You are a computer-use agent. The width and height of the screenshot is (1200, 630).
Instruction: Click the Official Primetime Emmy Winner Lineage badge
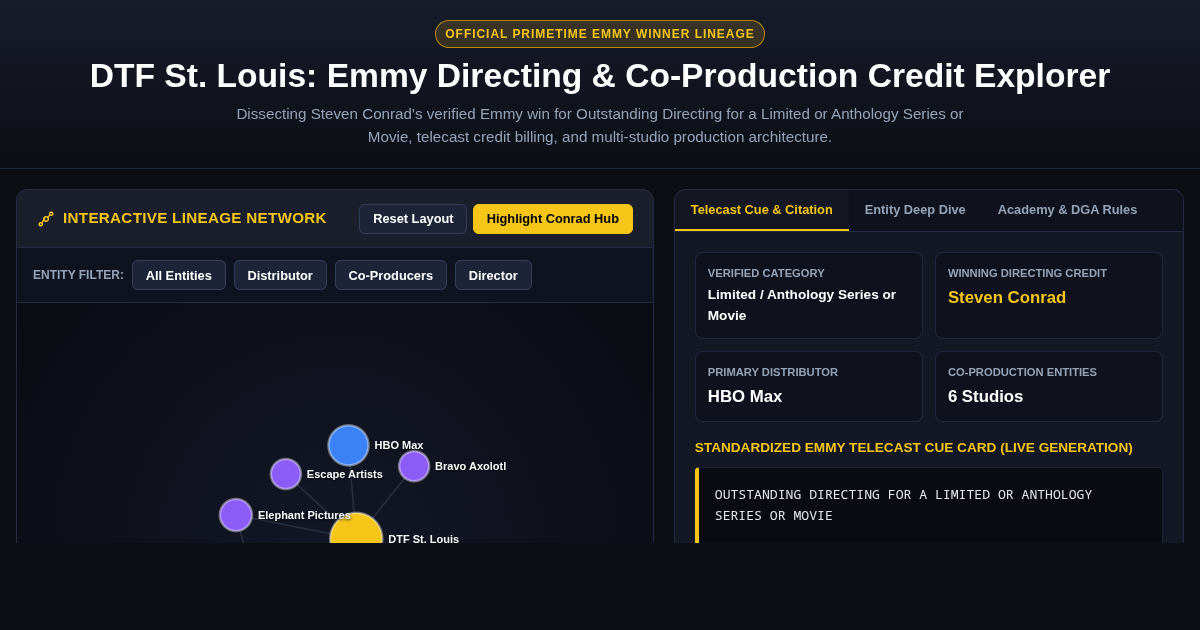tap(600, 34)
